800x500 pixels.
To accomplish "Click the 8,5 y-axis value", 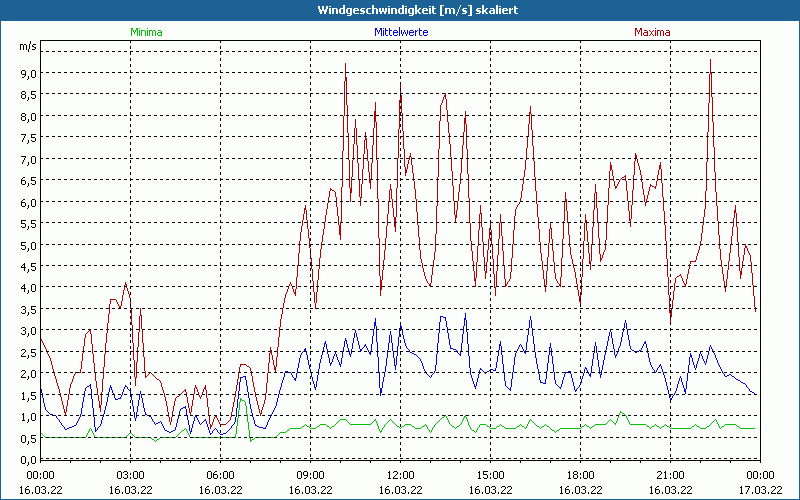I will click(29, 94).
